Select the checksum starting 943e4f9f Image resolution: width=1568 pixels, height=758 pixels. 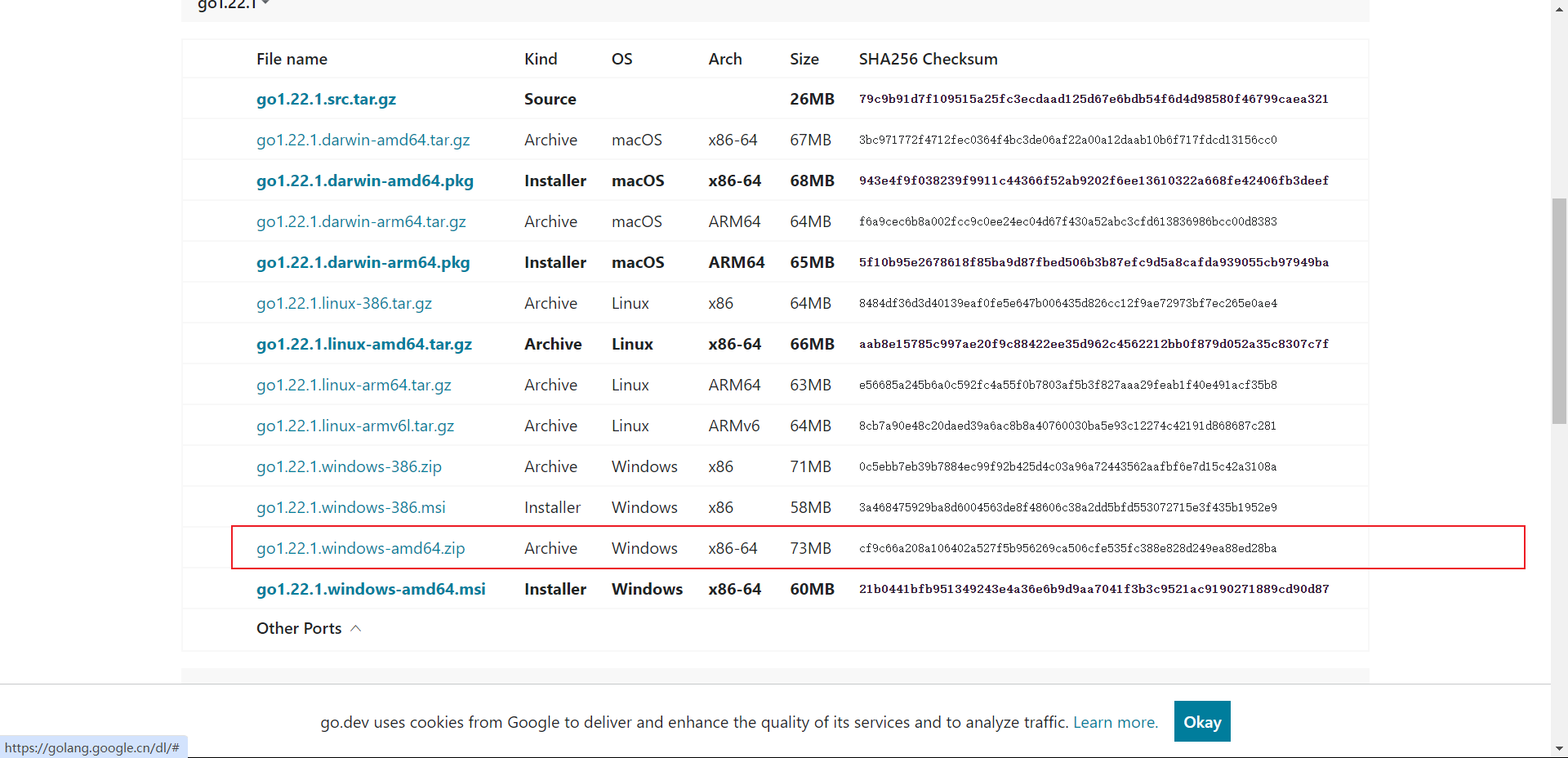coord(1094,181)
